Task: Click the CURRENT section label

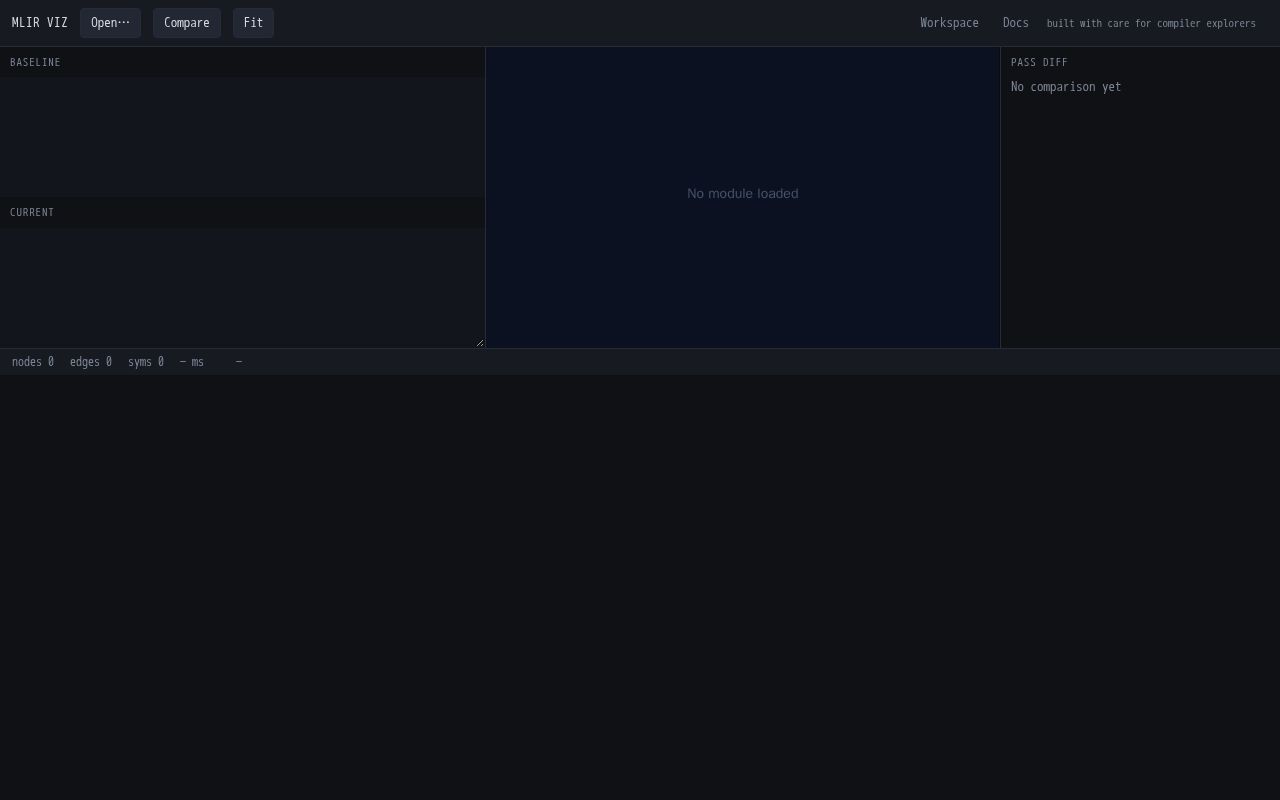Action: tap(32, 212)
